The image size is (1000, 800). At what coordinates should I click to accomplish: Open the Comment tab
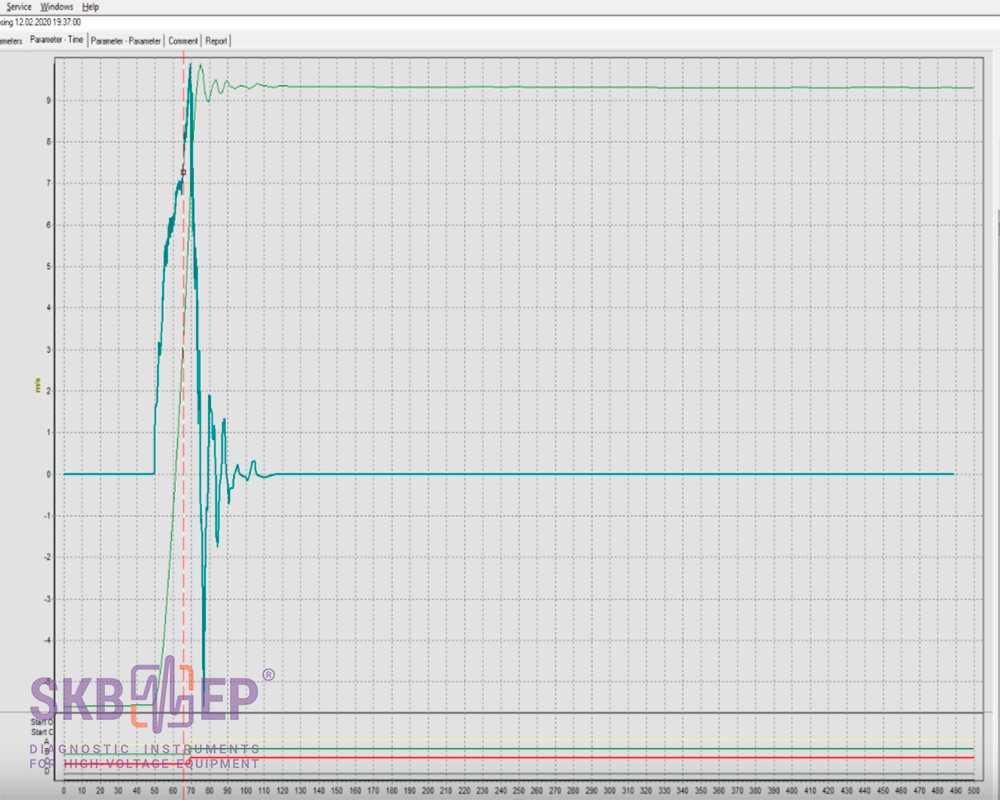(x=183, y=41)
